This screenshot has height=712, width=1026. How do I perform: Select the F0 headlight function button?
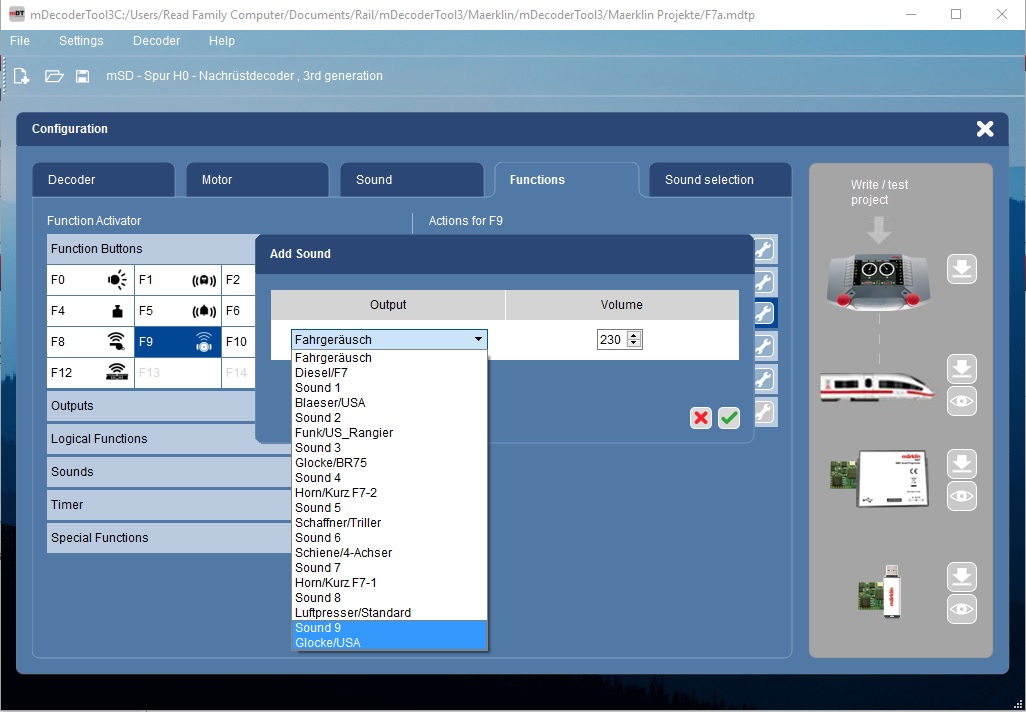tap(90, 280)
